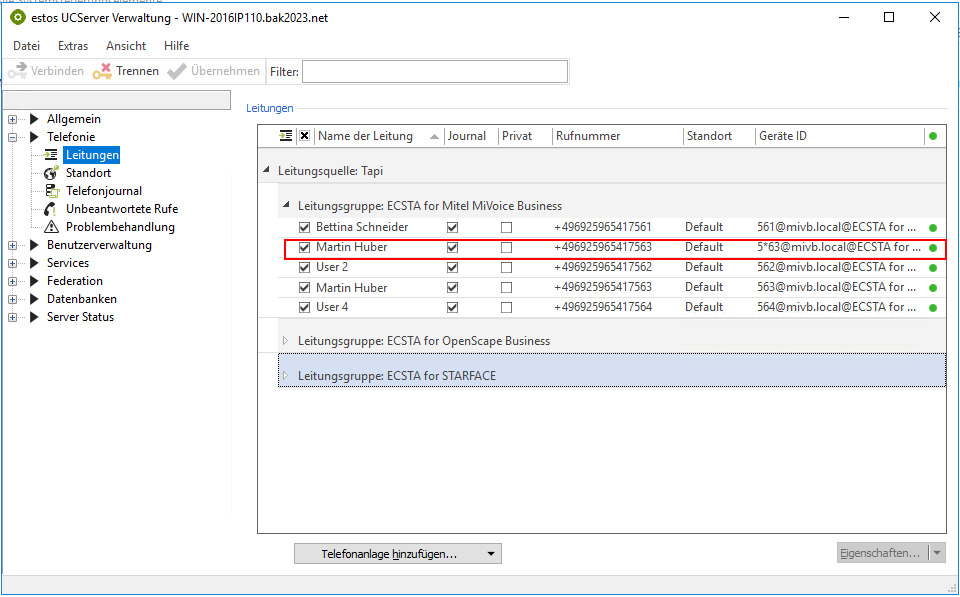Open Standort globe icon in tree
The height and width of the screenshot is (597, 960).
tap(51, 173)
